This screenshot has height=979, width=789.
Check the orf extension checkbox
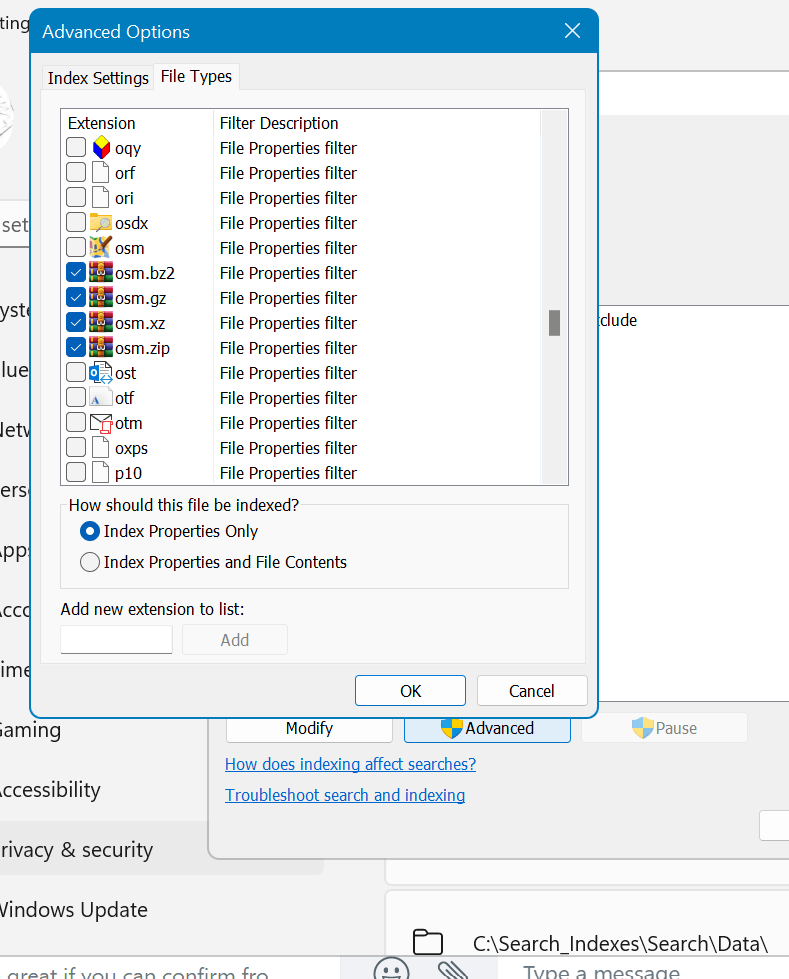(x=76, y=172)
